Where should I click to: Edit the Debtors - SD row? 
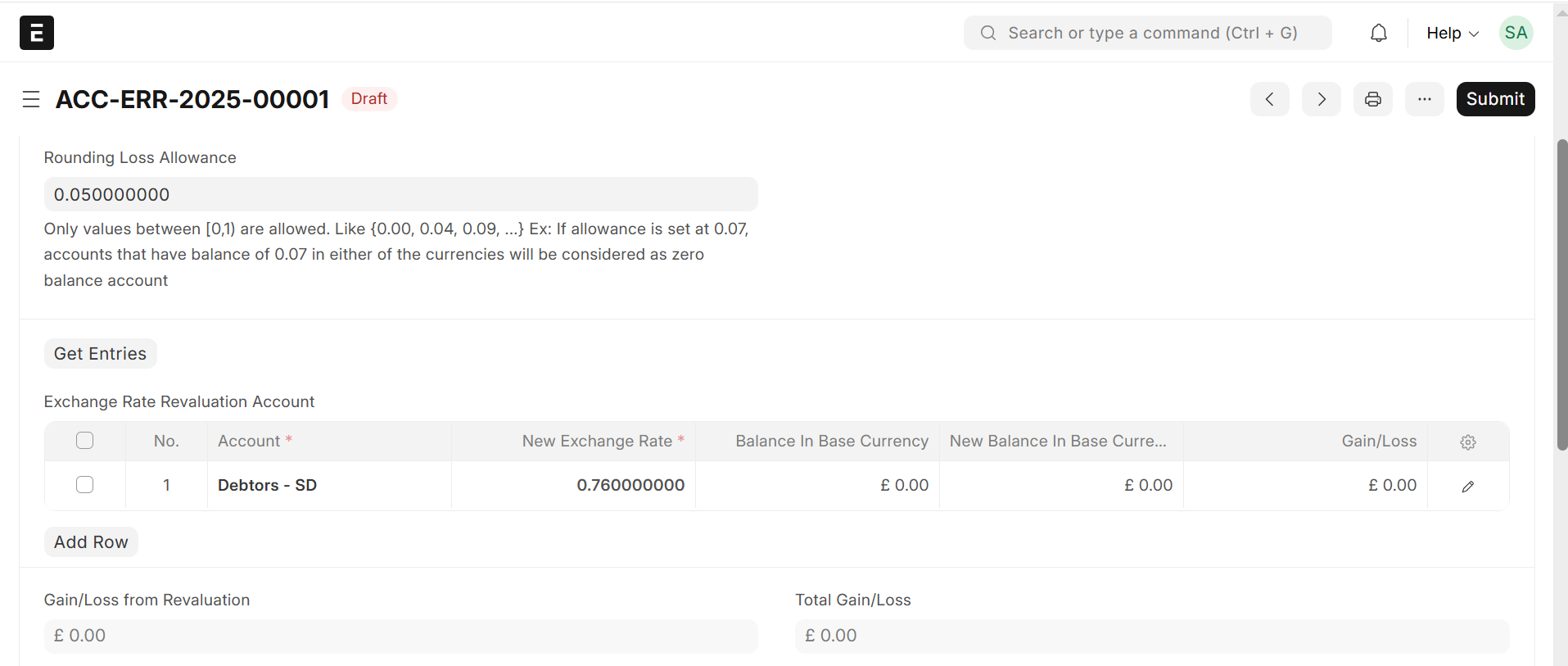click(x=1467, y=487)
